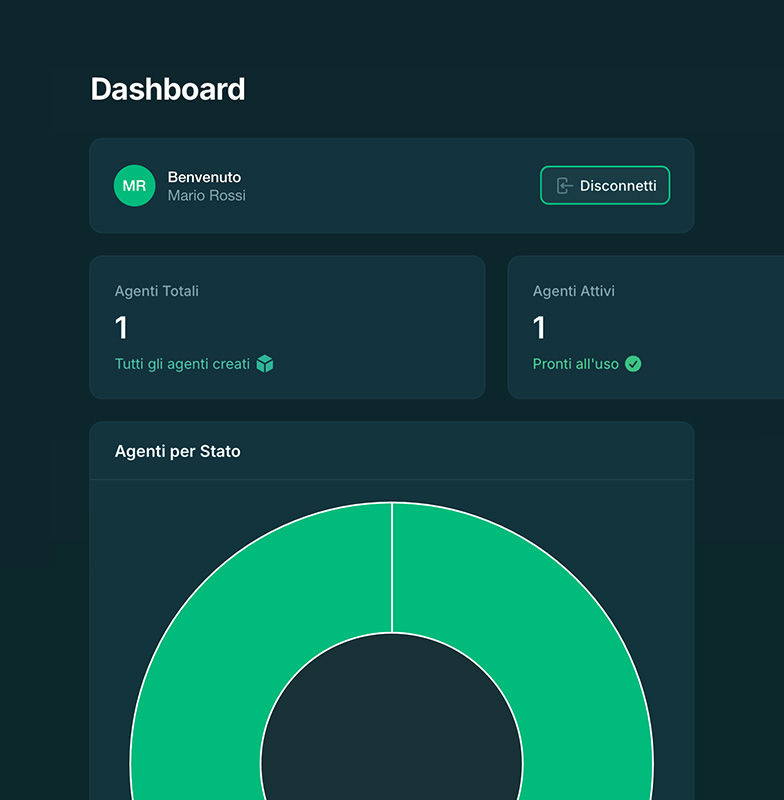Click the Agenti Totali label

157,291
